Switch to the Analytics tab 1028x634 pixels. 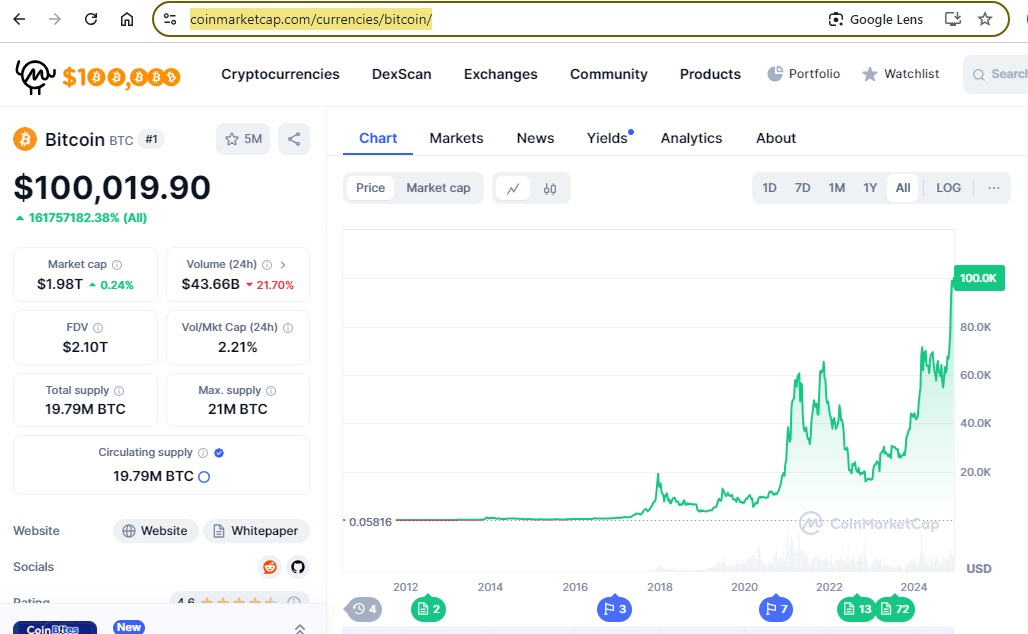[x=691, y=138]
